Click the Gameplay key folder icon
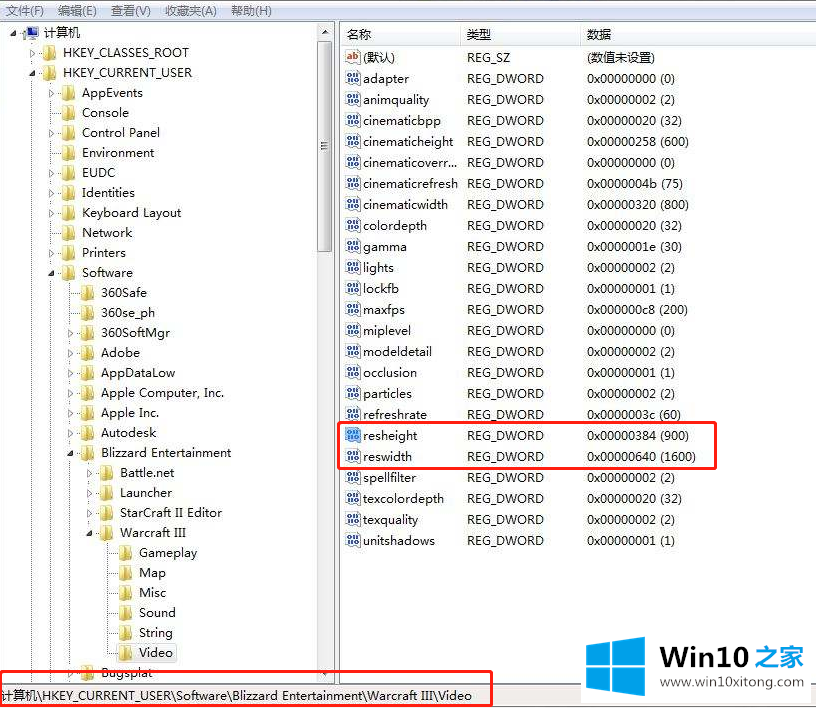816x708 pixels. [x=125, y=553]
